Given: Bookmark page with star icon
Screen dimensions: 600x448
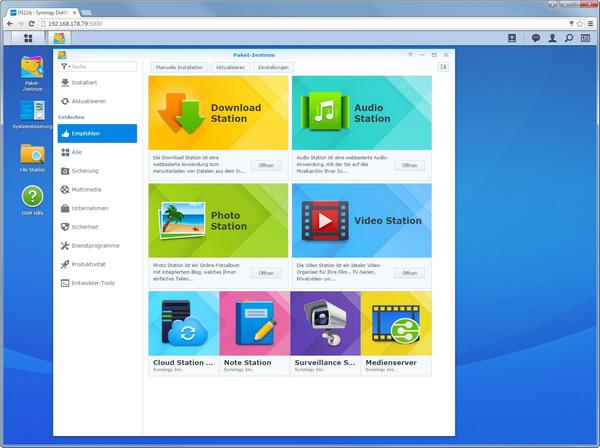Looking at the screenshot, I should click(580, 24).
